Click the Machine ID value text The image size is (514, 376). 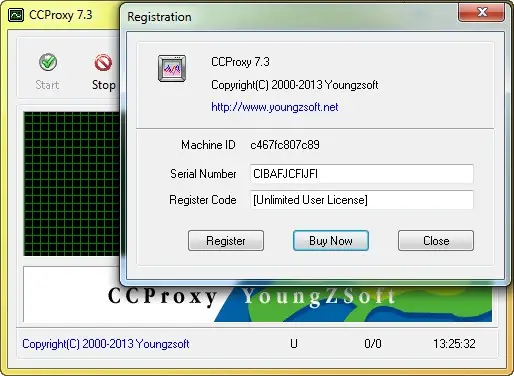(285, 145)
